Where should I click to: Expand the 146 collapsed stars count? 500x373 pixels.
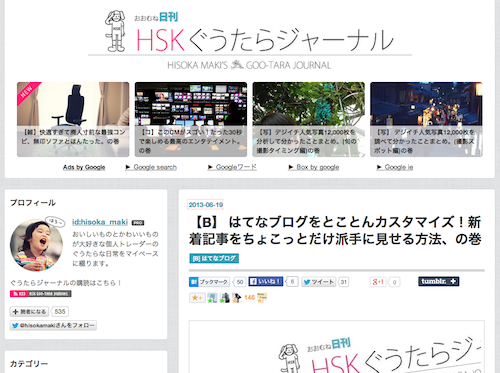(x=249, y=297)
